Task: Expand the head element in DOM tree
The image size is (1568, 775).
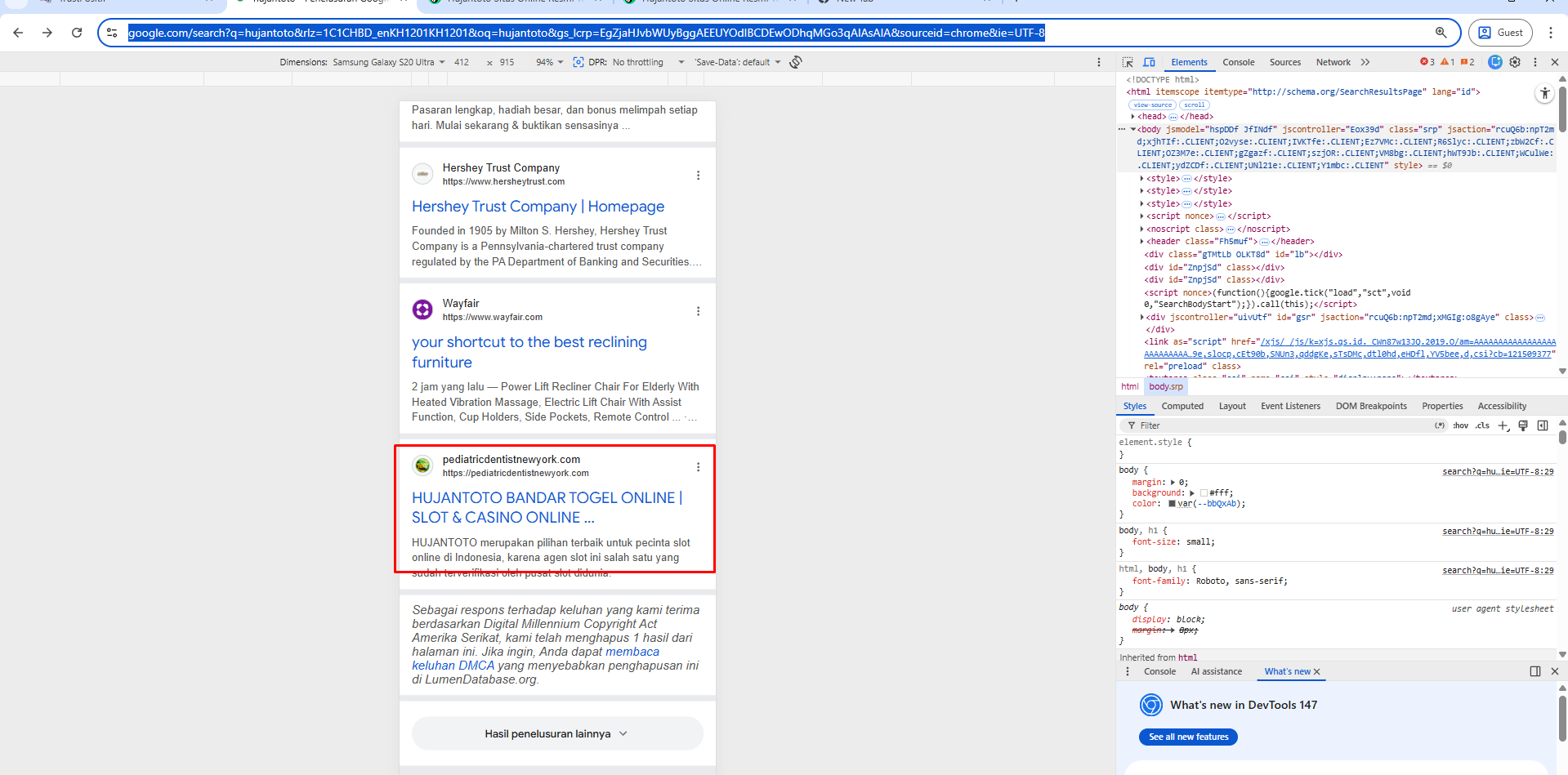Action: [x=1132, y=117]
